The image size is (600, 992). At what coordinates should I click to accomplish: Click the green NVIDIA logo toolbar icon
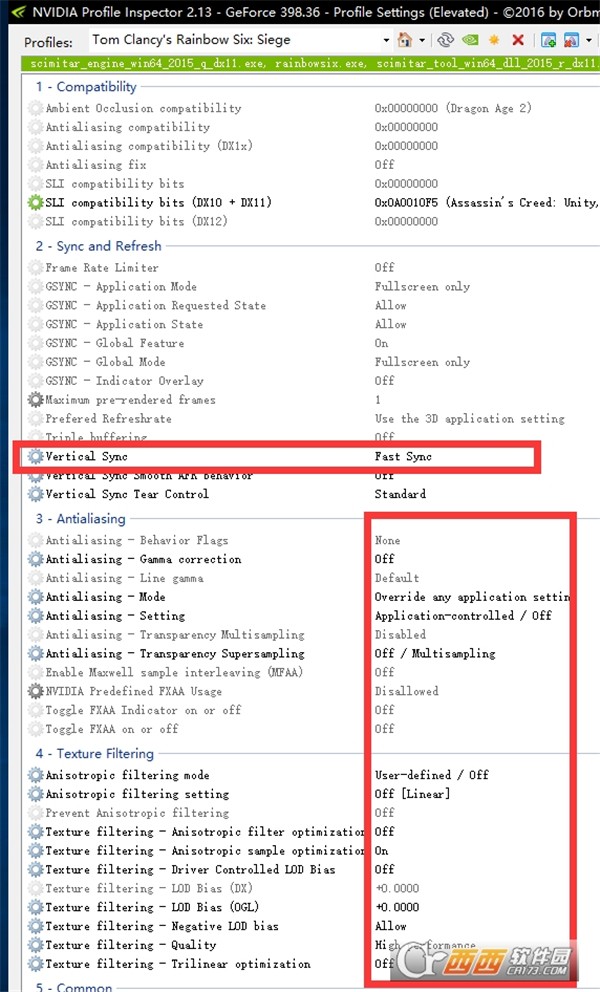[470, 40]
